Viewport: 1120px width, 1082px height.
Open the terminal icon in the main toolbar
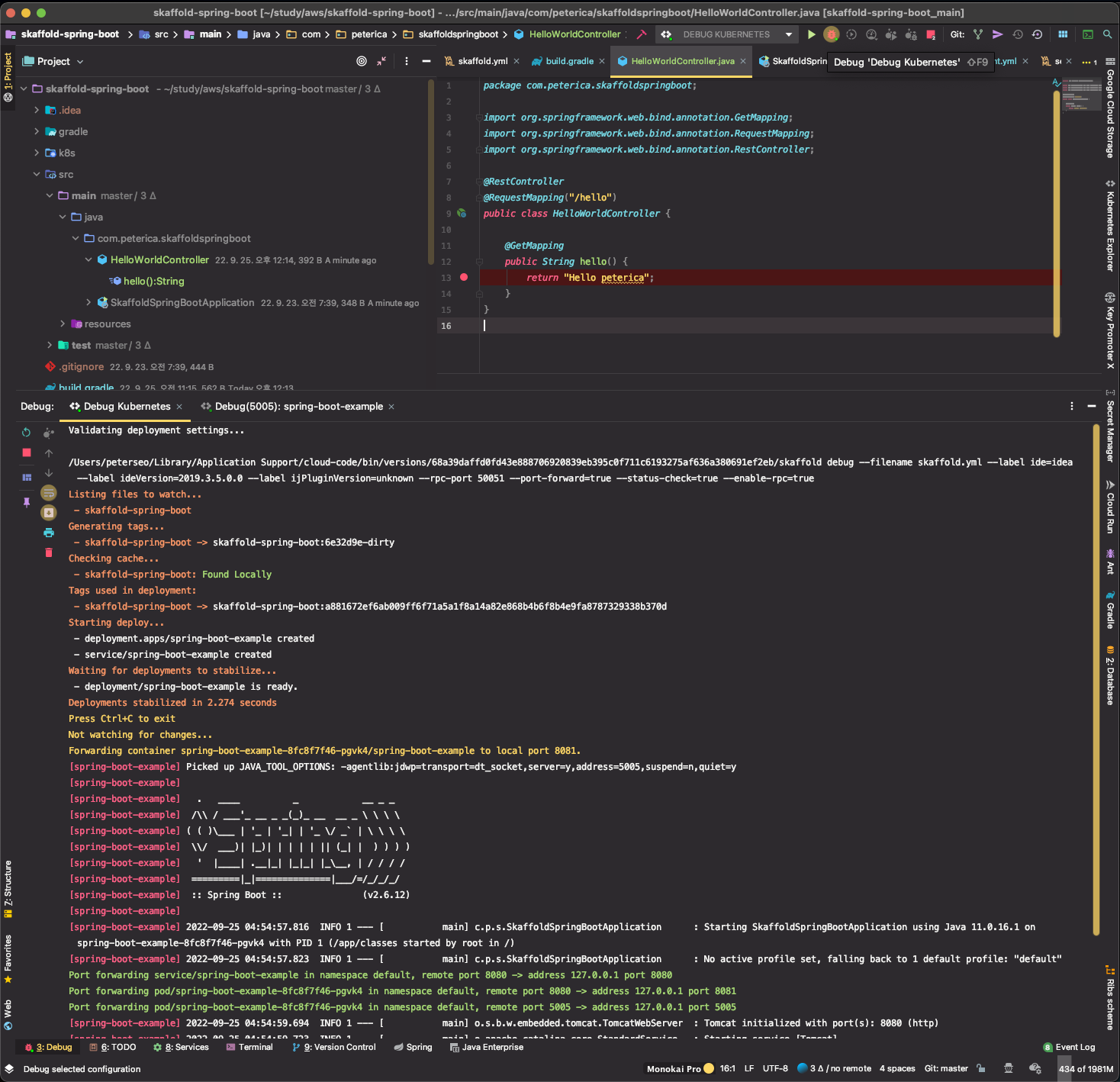[1088, 34]
